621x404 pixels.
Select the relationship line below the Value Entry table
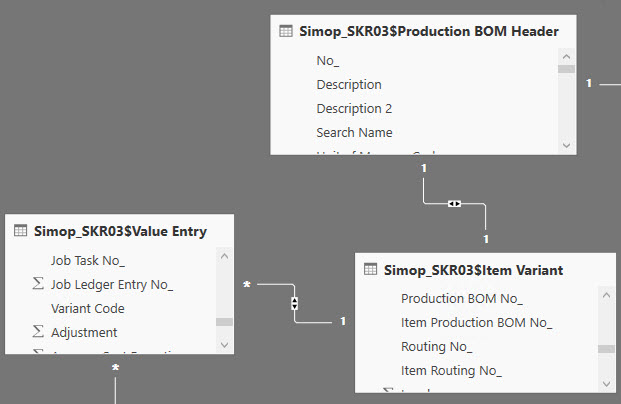[x=115, y=391]
